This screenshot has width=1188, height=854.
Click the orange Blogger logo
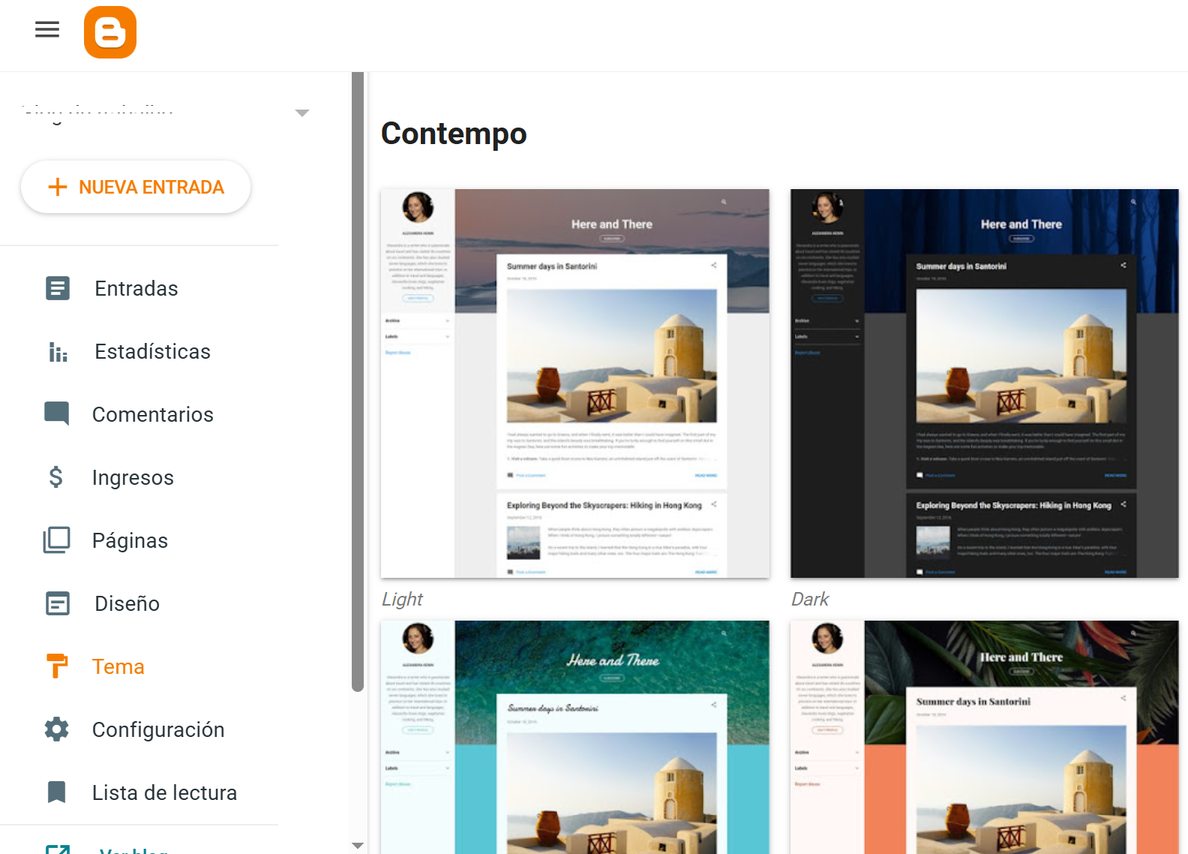[110, 33]
